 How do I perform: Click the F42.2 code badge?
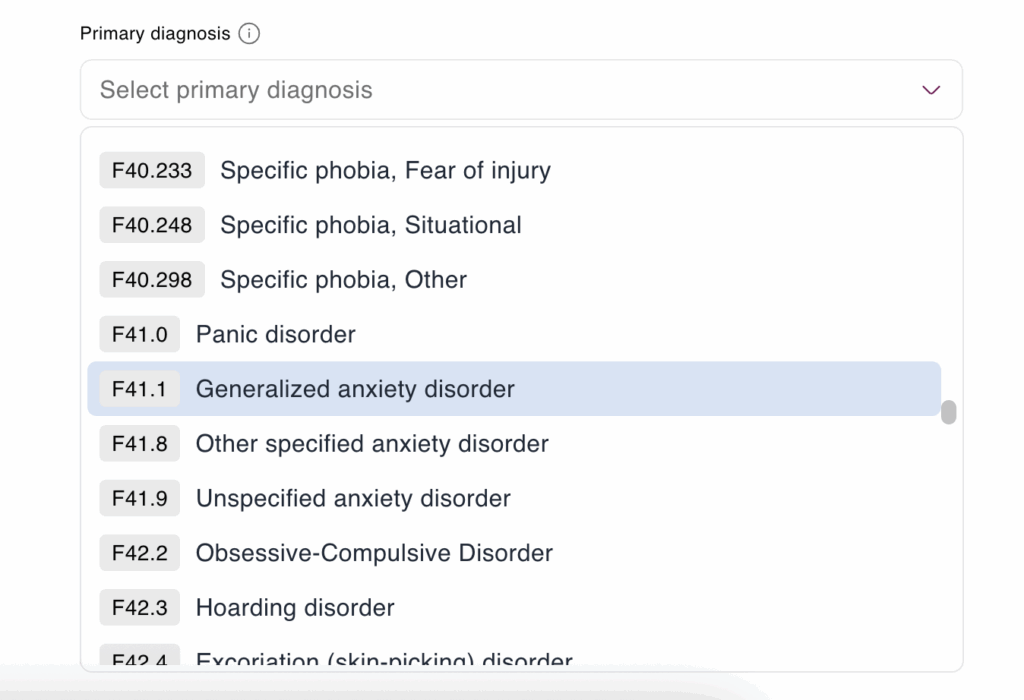coord(139,553)
